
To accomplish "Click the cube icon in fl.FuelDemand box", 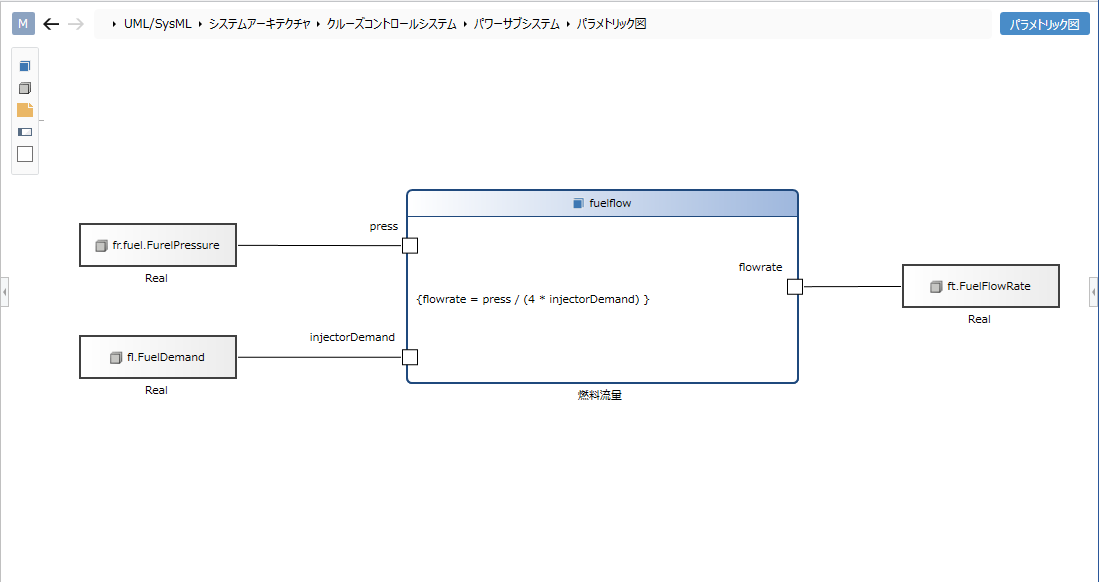I will click(116, 358).
